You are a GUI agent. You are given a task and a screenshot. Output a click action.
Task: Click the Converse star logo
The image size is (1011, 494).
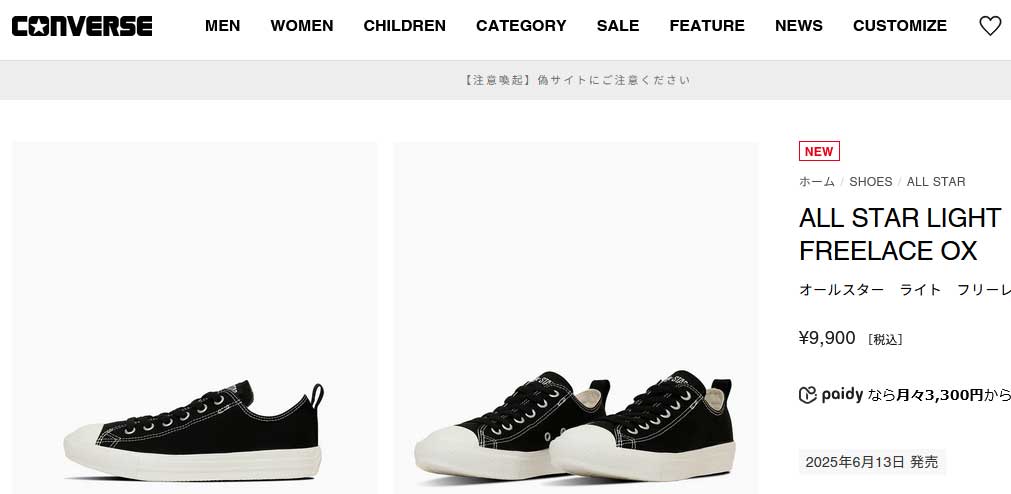(82, 26)
